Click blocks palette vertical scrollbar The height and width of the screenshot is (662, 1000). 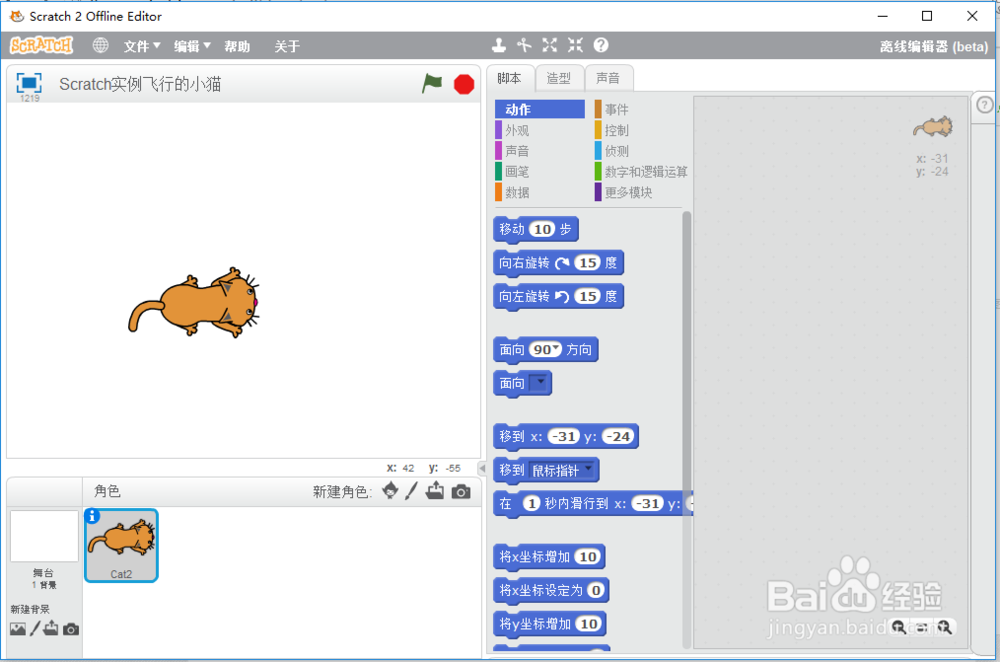[686, 429]
